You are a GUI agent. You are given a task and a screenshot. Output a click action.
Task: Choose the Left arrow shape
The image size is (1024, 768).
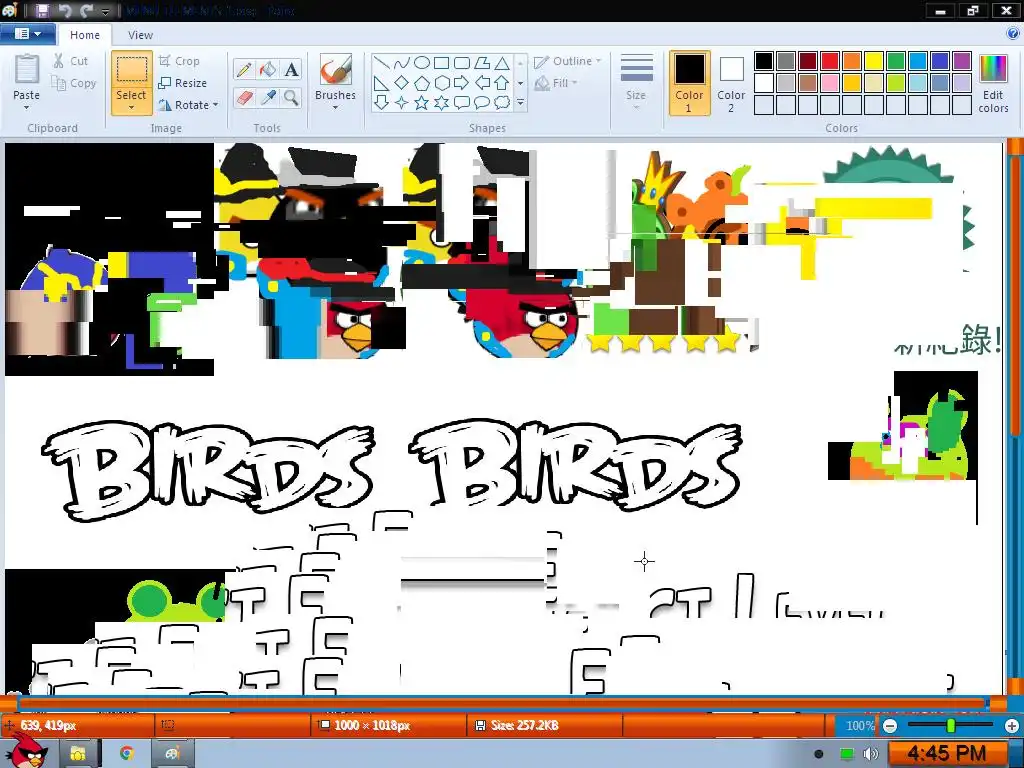click(482, 83)
